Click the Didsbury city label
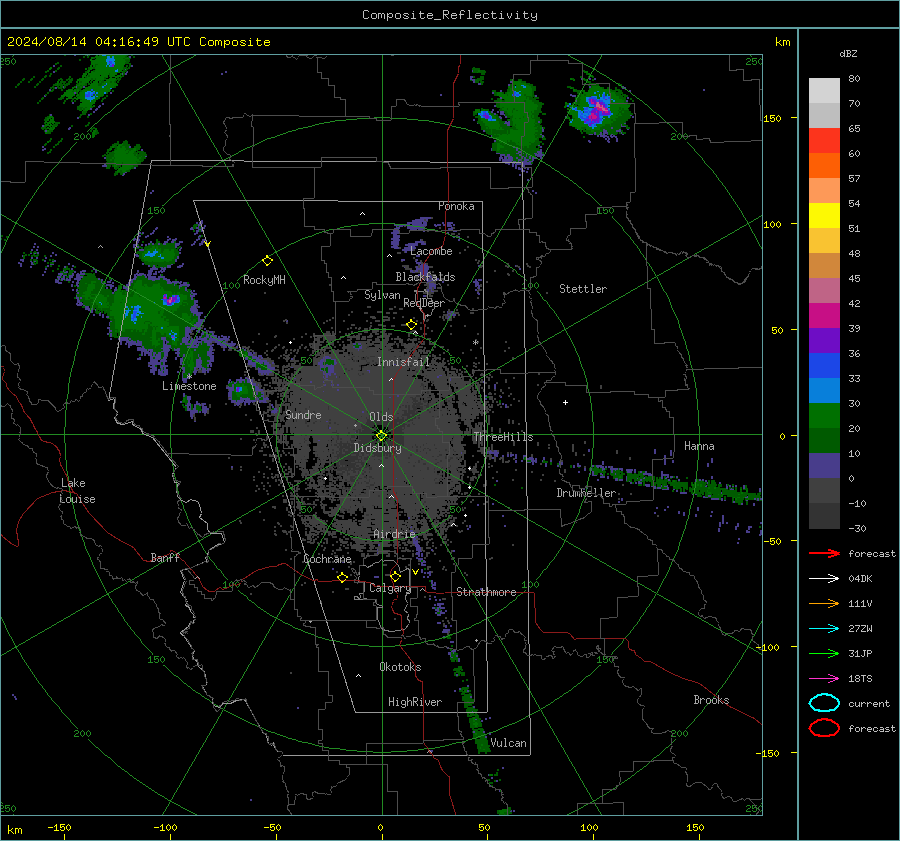This screenshot has height=841, width=900. point(377,448)
